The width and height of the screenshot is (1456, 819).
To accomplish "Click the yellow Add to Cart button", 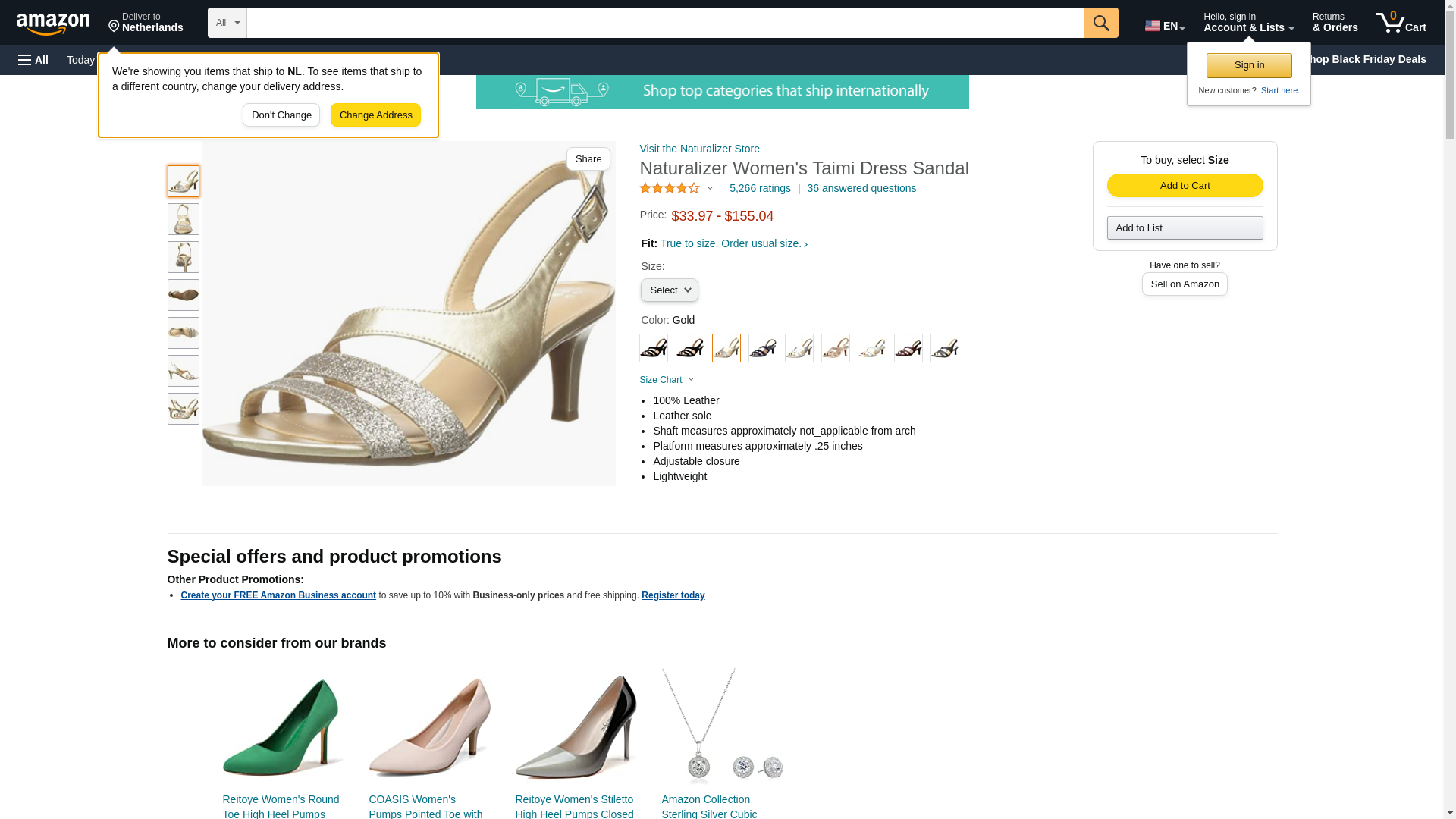I will [1185, 186].
